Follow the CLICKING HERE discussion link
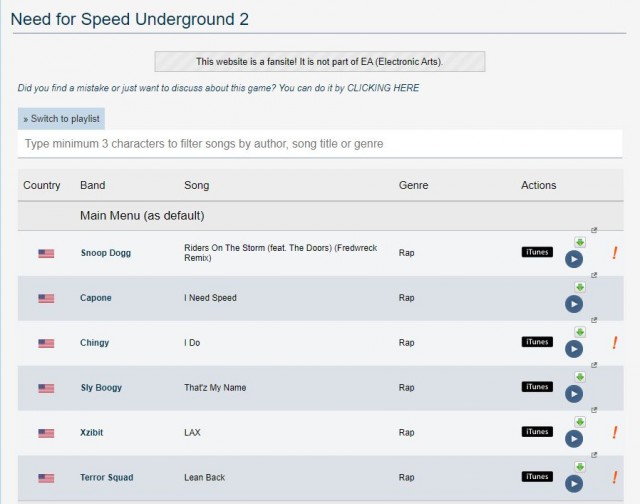This screenshot has height=504, width=640. pos(383,88)
